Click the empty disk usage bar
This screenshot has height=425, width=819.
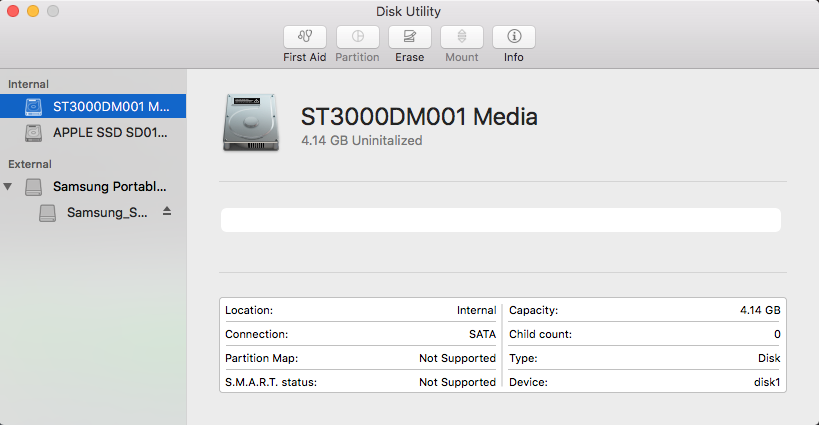[500, 220]
